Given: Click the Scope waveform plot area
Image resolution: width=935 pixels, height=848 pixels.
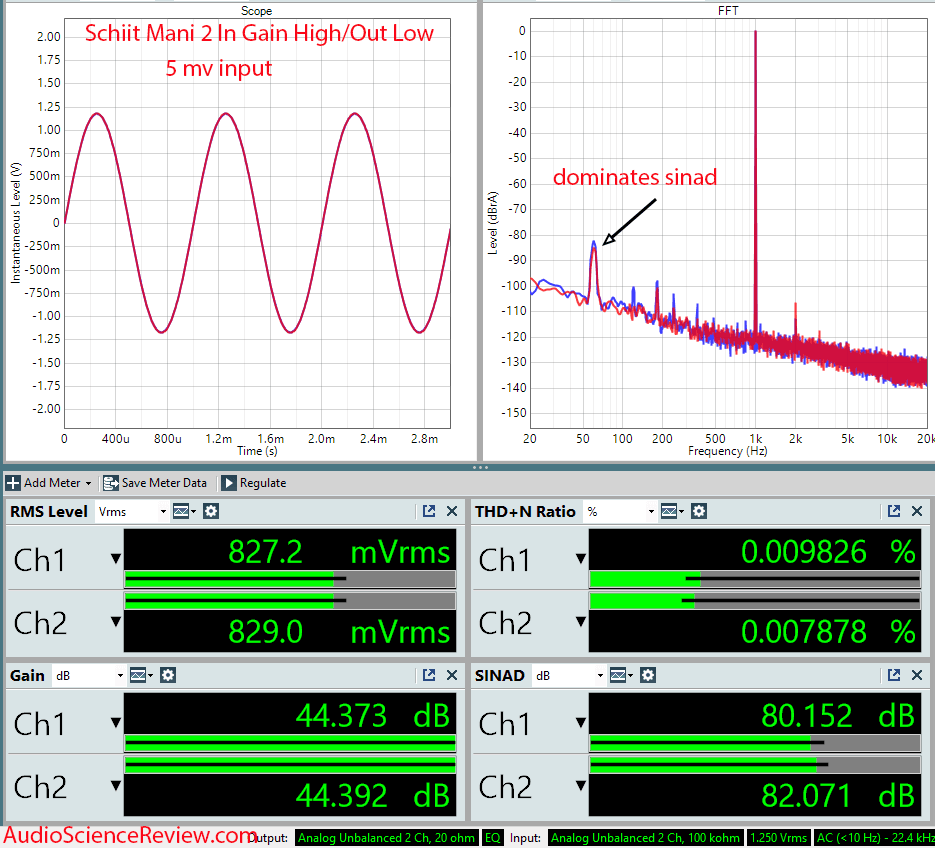Looking at the screenshot, I should tap(257, 223).
